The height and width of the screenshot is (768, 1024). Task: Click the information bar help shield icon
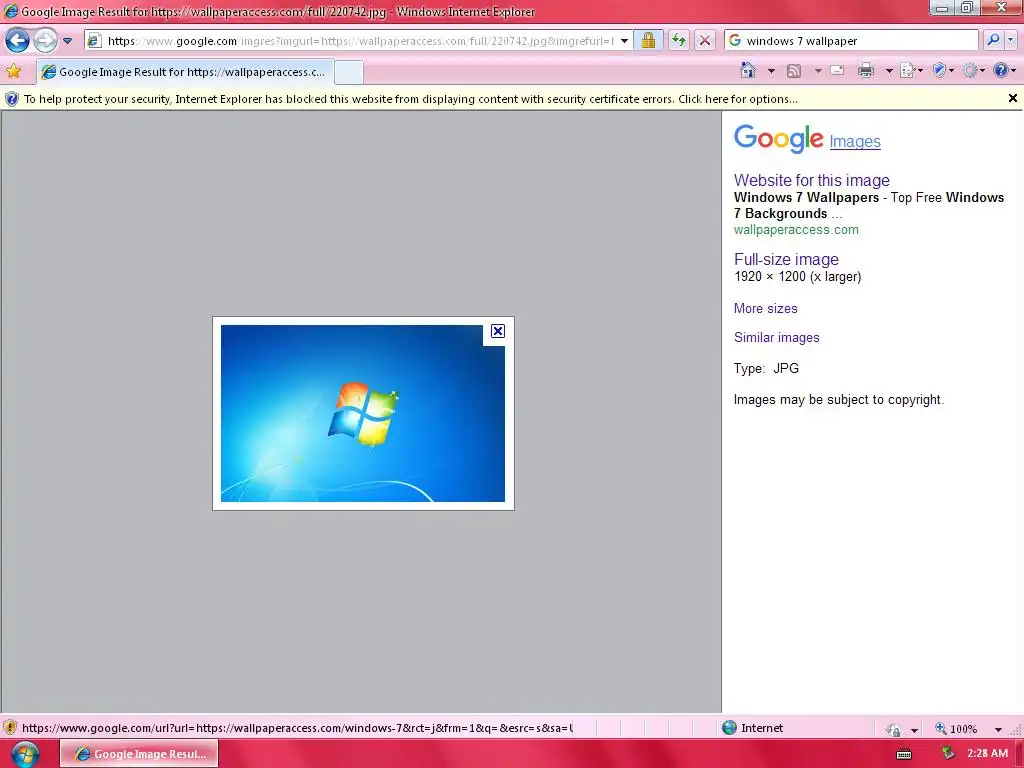(12, 99)
